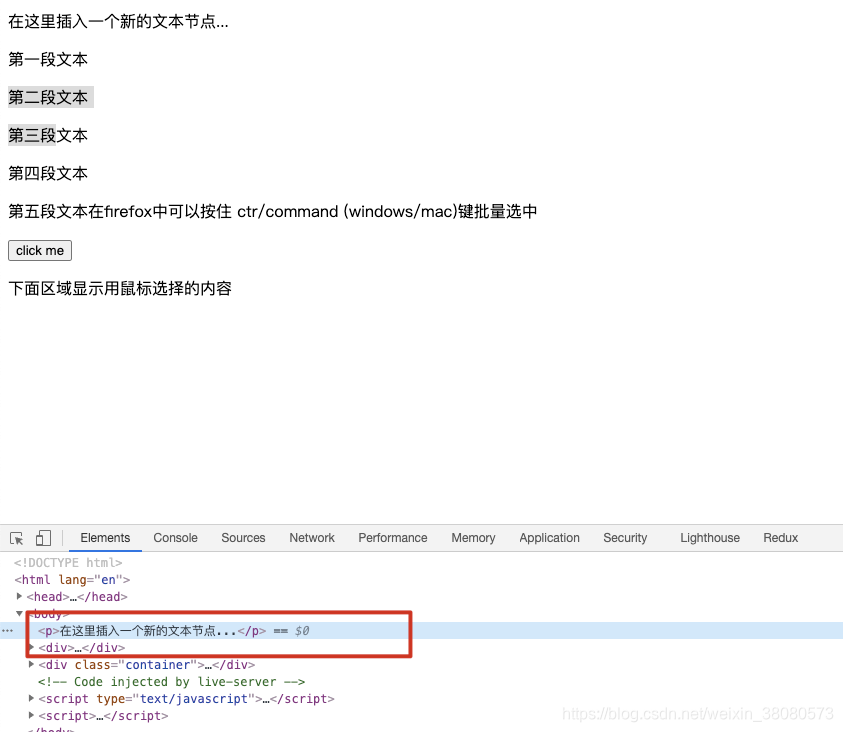Click the text 第一段文本

point(48,59)
